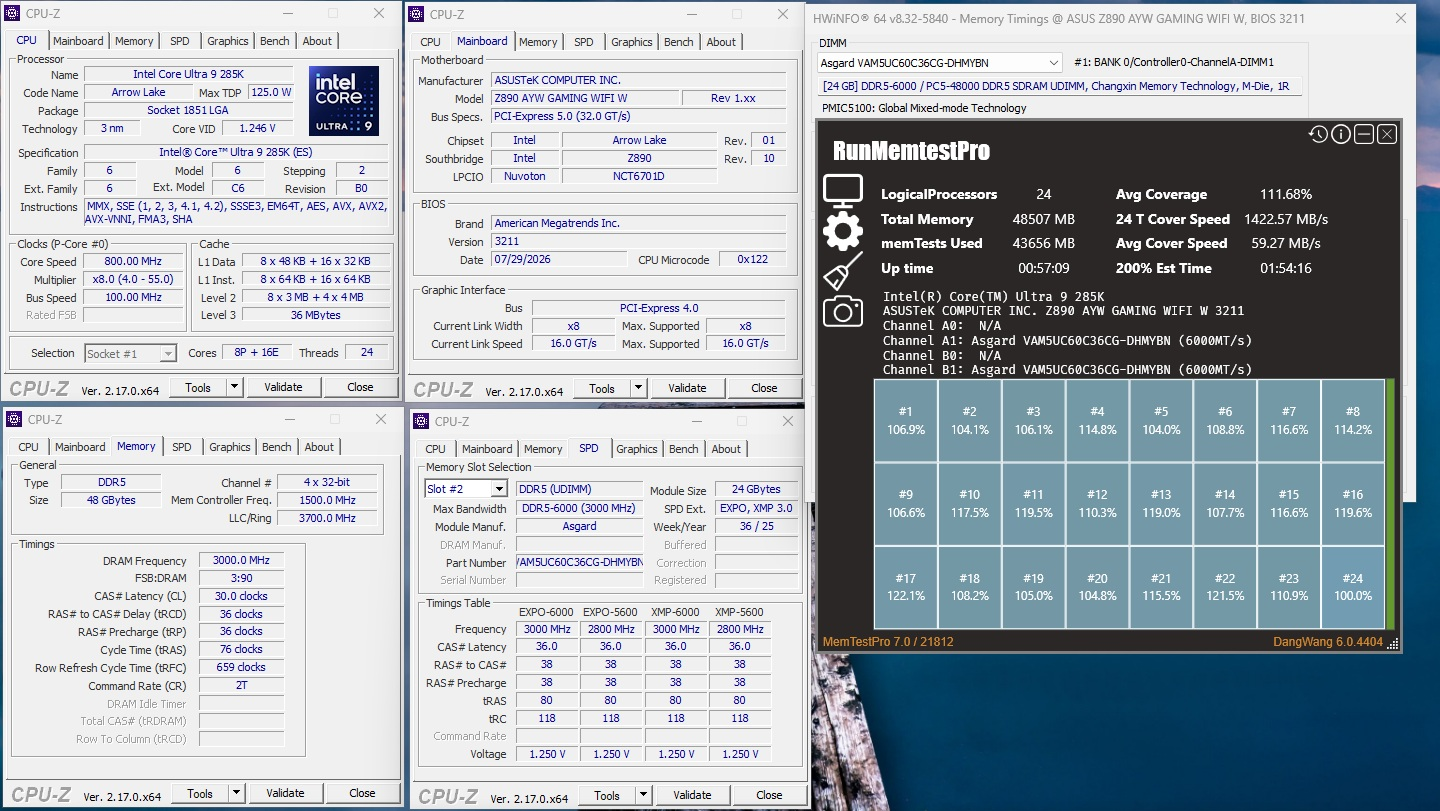Click Validate in CPU-Z processor window
Viewport: 1440px width, 811px height.
pyautogui.click(x=283, y=387)
